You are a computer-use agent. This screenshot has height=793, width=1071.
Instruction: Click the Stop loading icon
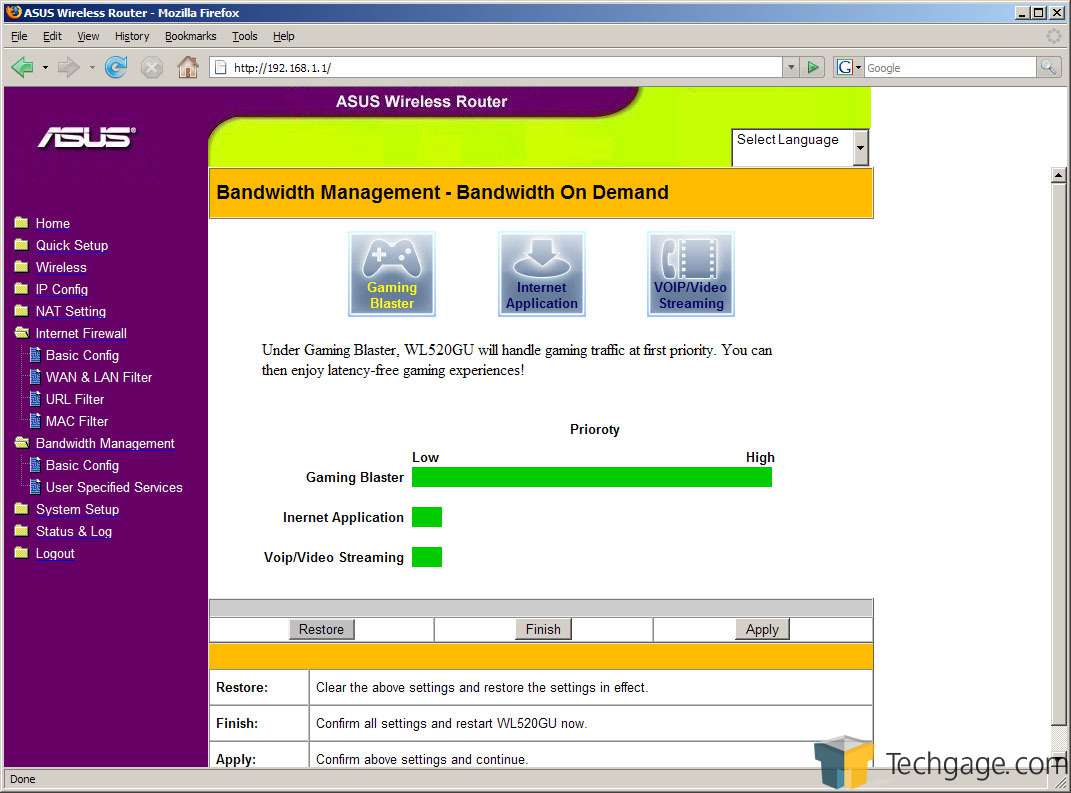[x=152, y=67]
